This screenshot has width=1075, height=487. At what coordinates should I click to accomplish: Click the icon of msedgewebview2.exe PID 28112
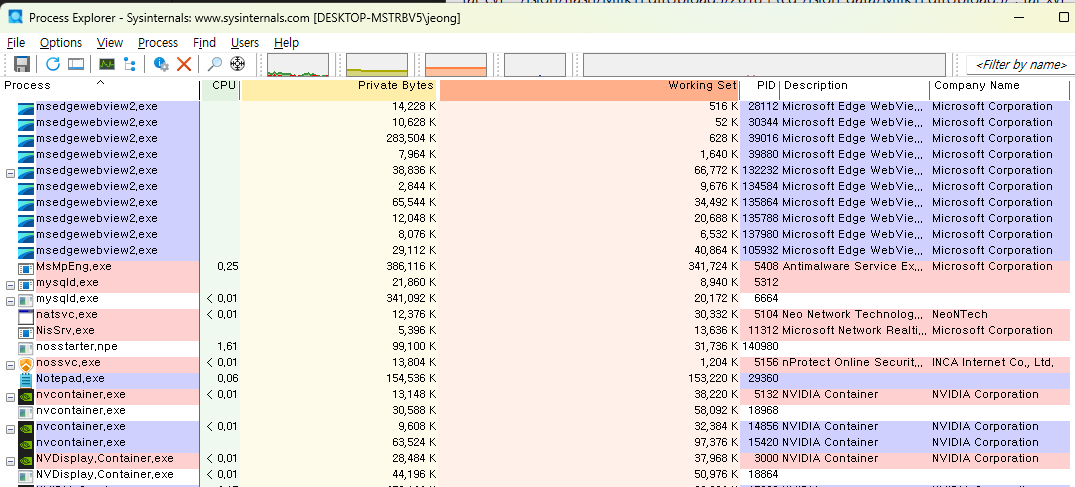(25, 107)
